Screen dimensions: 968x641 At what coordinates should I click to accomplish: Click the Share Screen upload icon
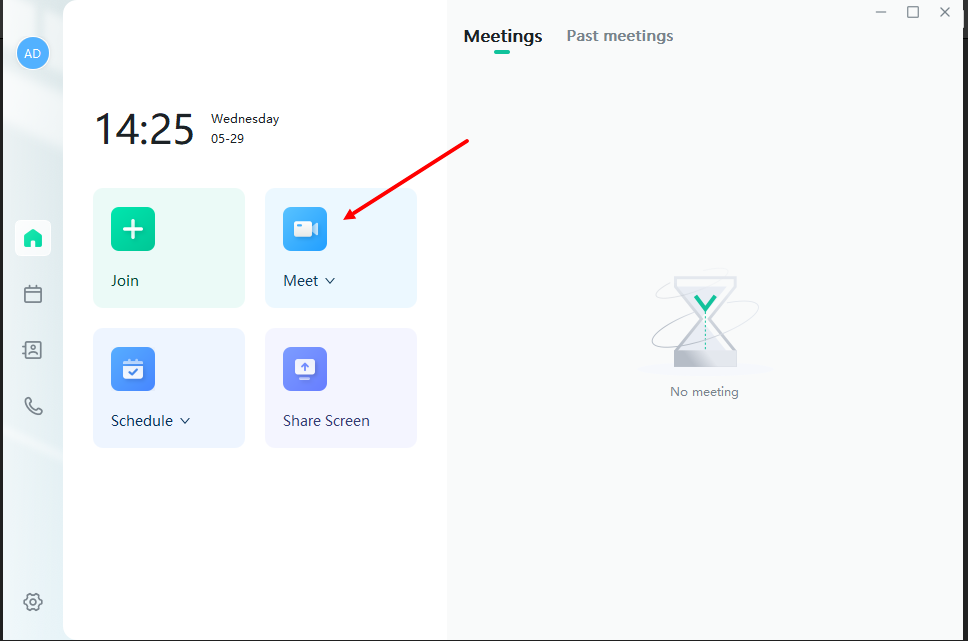[x=305, y=369]
